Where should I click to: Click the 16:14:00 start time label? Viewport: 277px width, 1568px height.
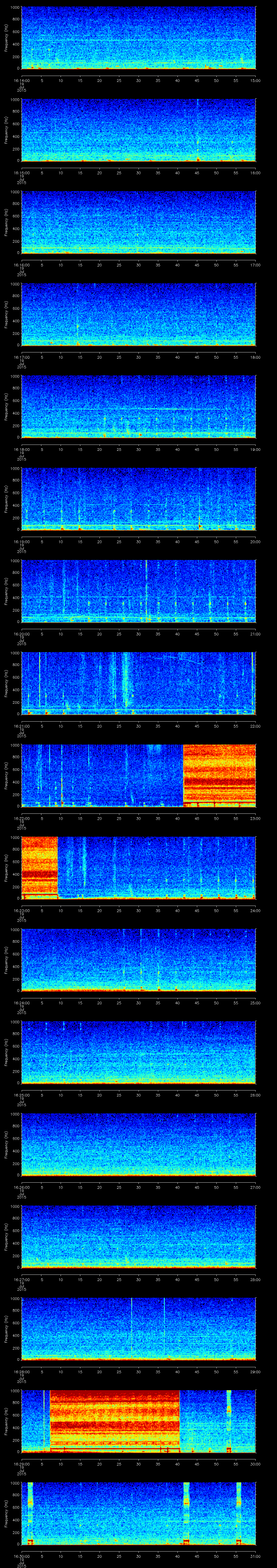coord(21,80)
